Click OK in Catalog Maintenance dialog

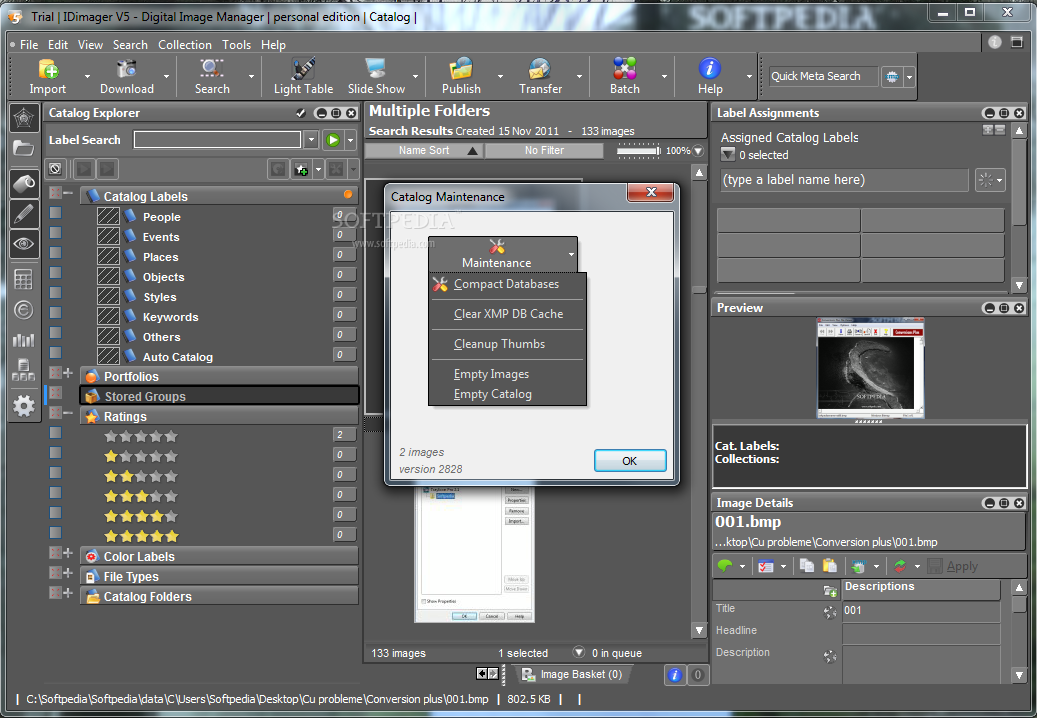(630, 461)
